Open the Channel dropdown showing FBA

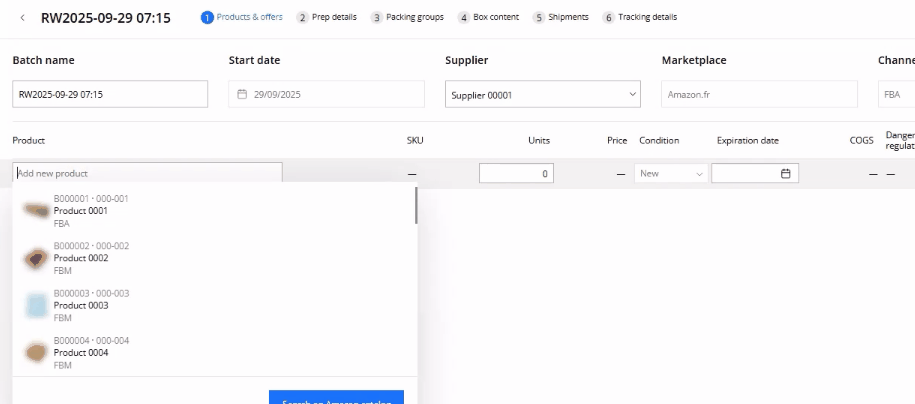(895, 95)
